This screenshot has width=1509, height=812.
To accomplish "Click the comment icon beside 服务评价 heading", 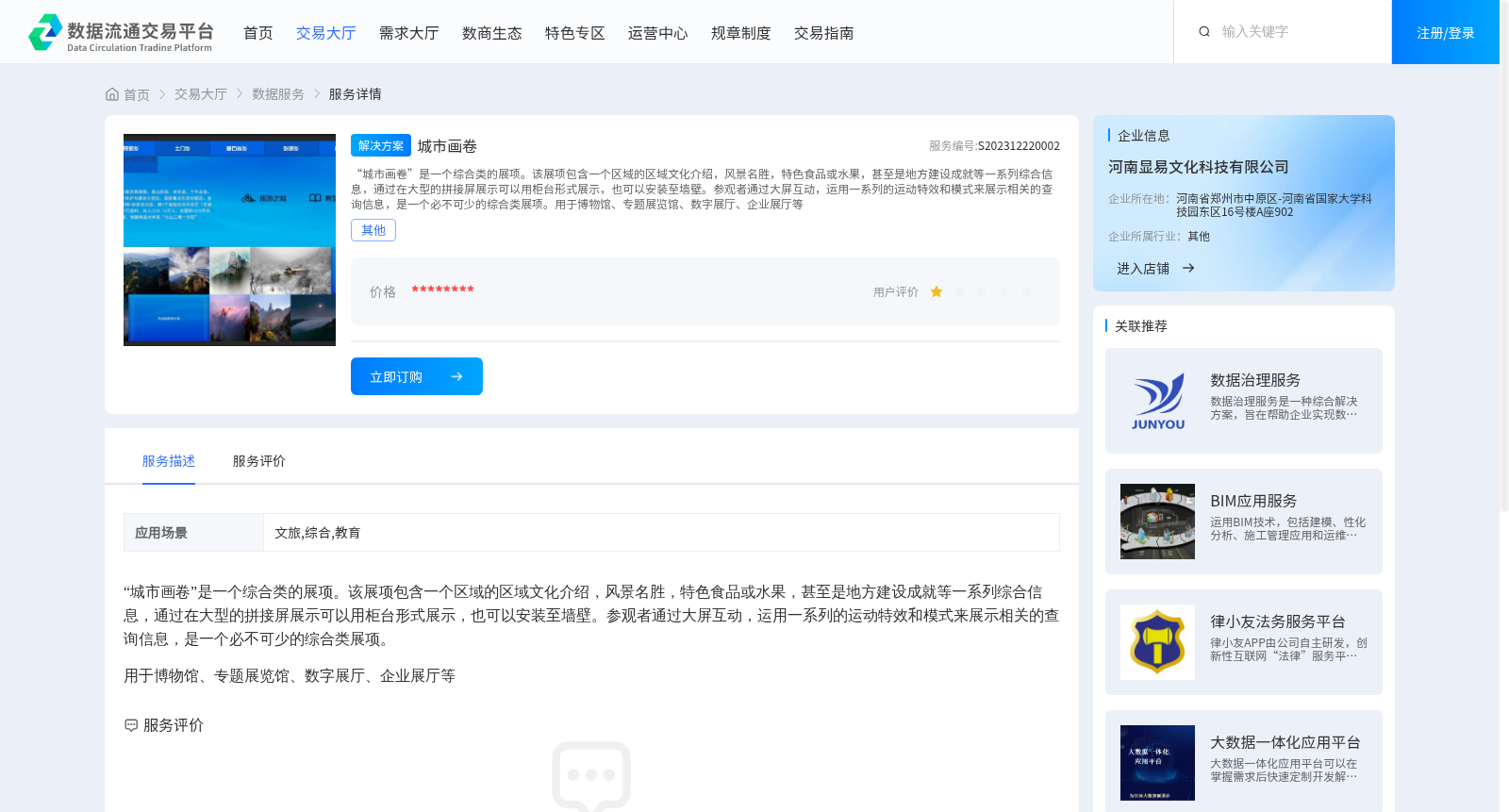I will click(x=131, y=725).
